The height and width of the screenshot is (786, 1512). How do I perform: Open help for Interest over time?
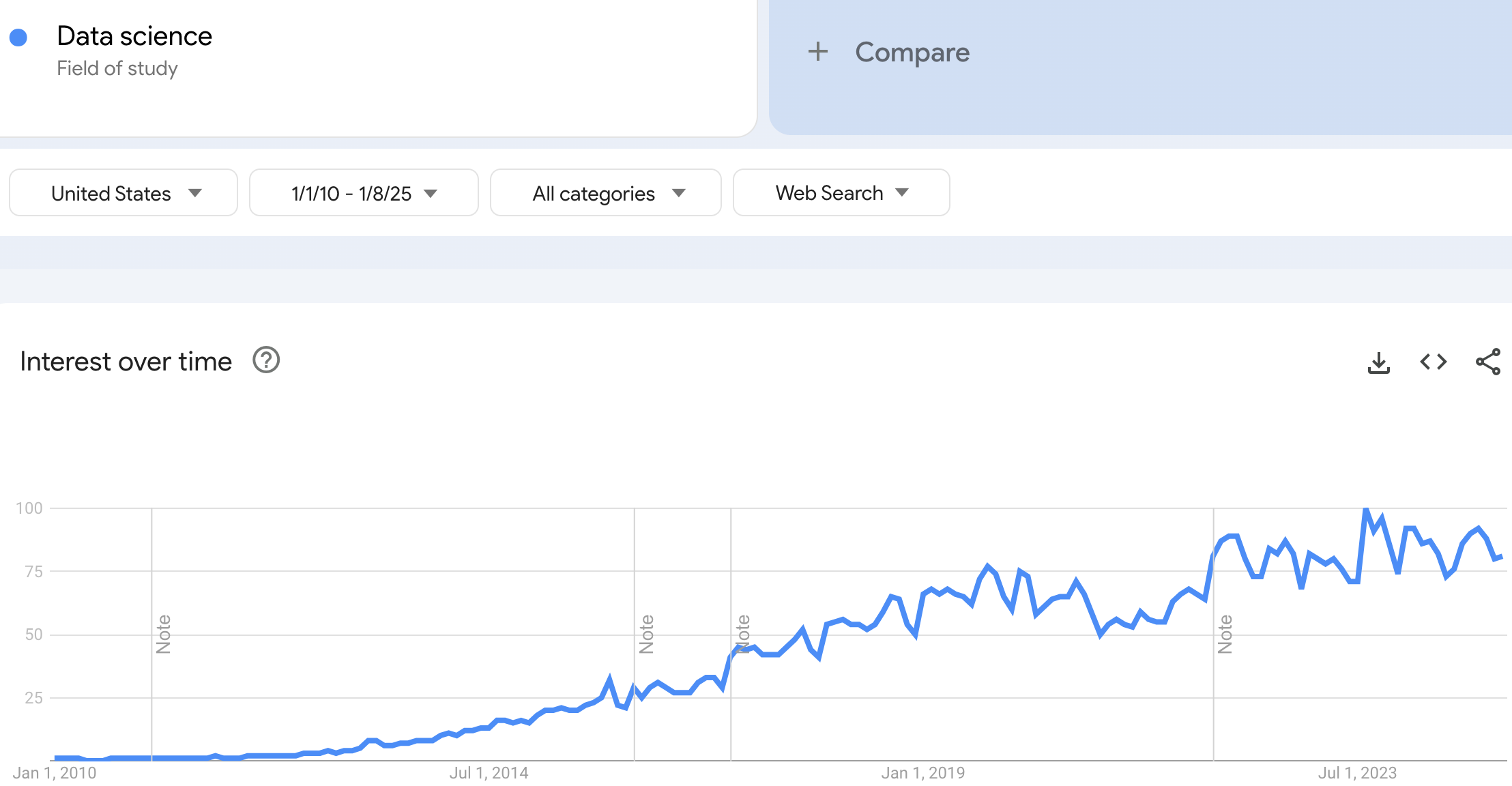tap(266, 360)
